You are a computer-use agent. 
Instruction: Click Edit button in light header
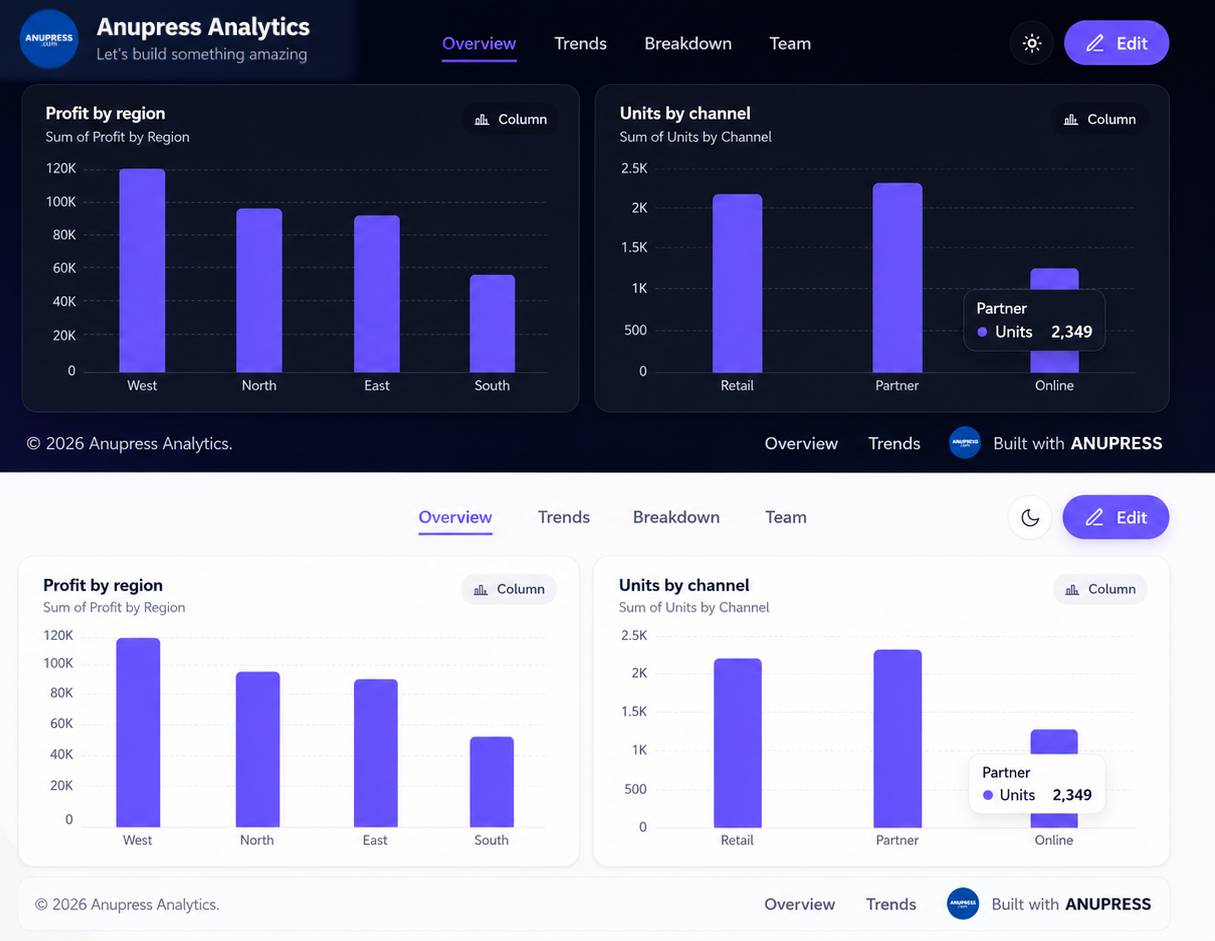(1115, 517)
